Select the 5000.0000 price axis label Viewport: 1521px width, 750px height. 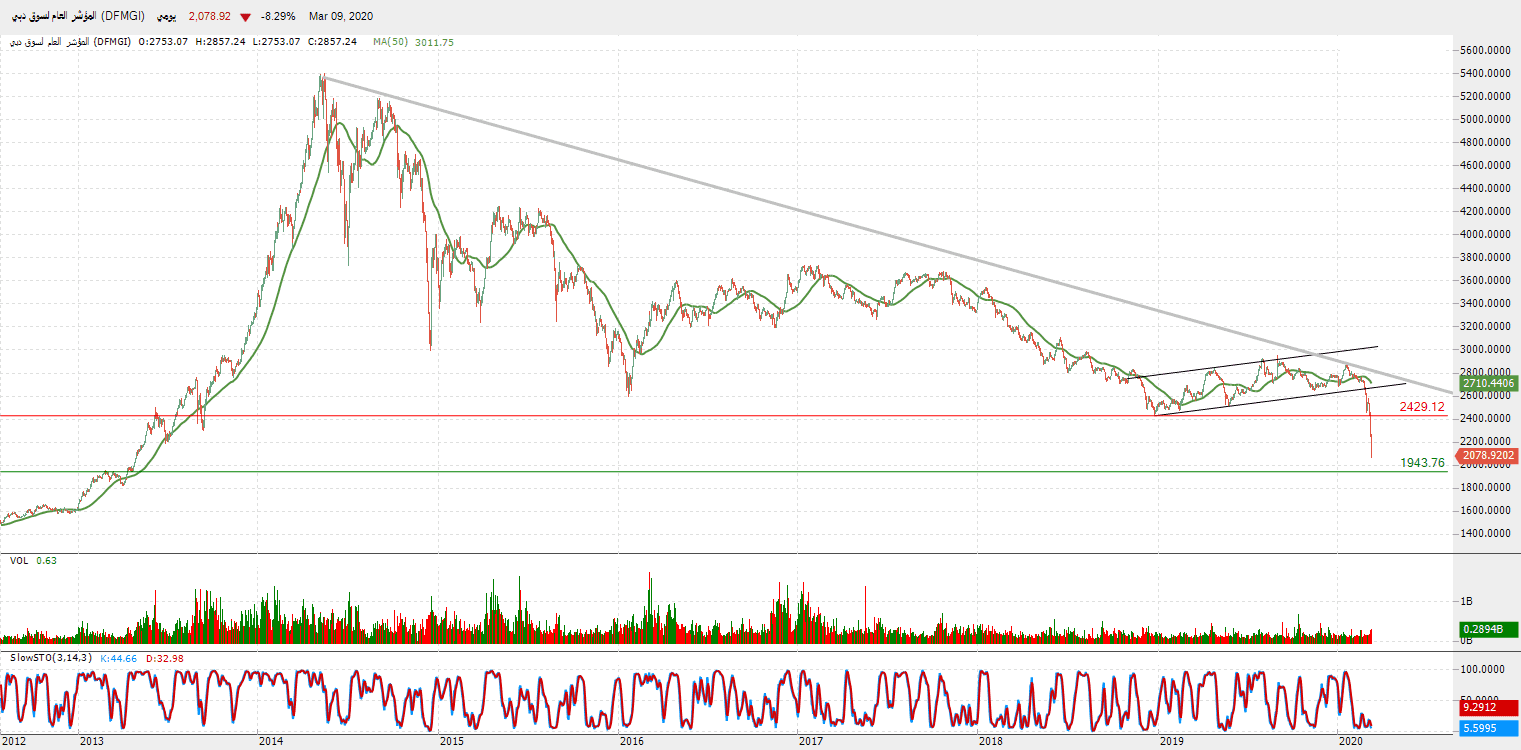pyautogui.click(x=1484, y=119)
